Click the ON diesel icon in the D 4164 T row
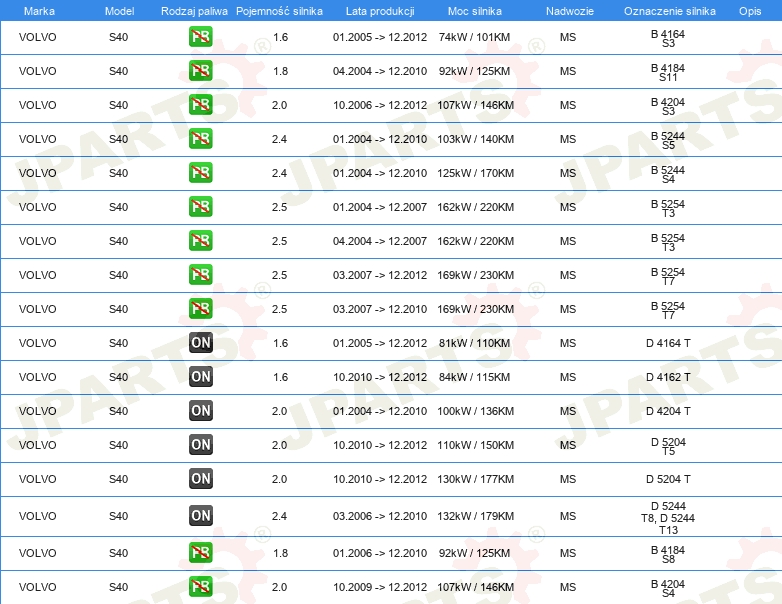 tap(200, 343)
